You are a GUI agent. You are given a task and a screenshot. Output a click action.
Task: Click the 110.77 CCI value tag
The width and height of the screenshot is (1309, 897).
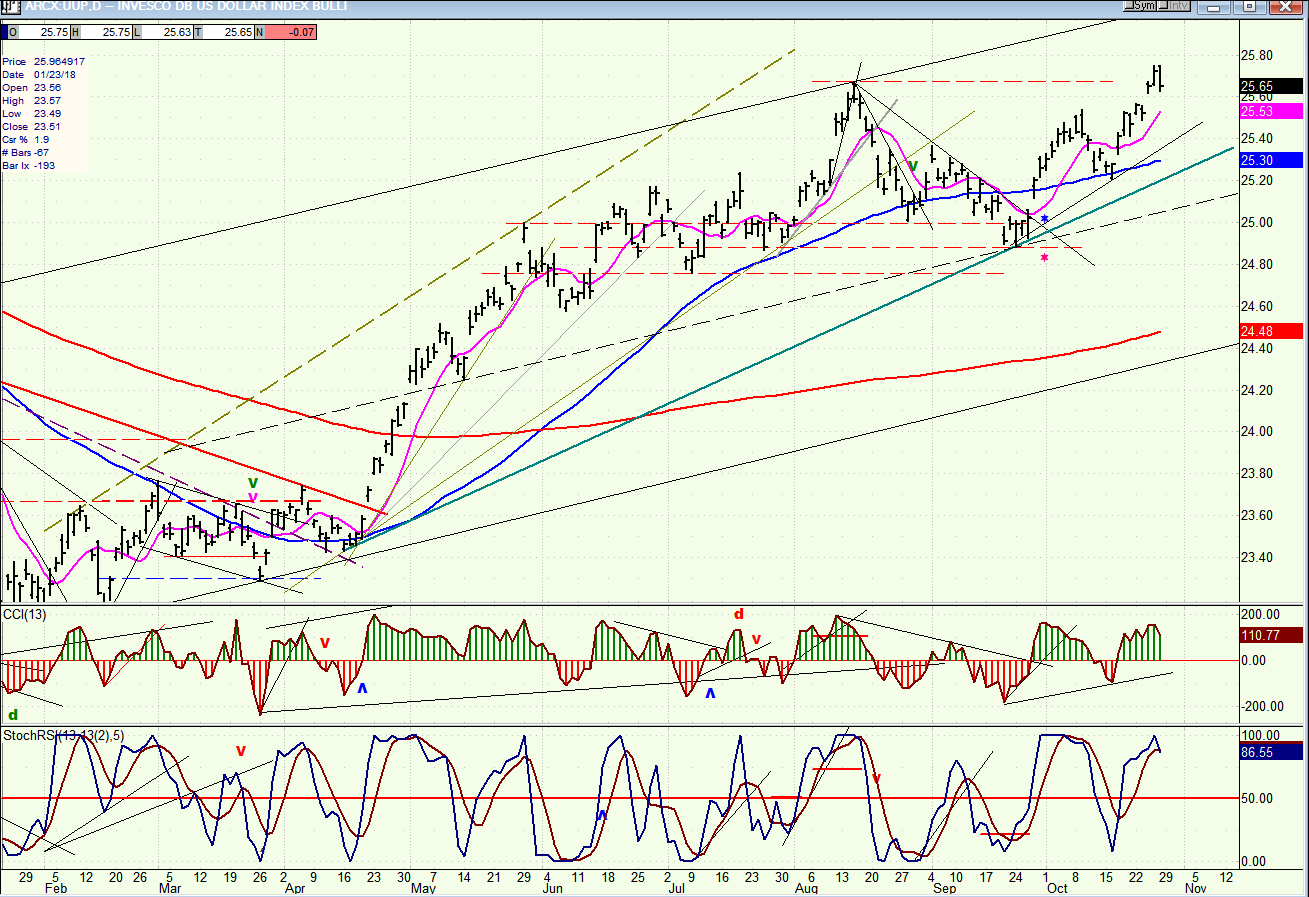tap(1270, 633)
